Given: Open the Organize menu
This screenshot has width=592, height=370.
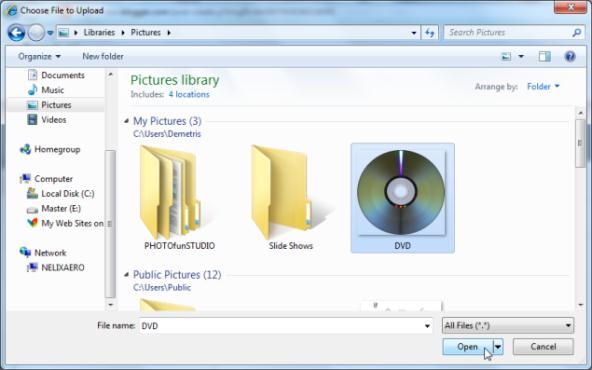Looking at the screenshot, I should pyautogui.click(x=39, y=57).
